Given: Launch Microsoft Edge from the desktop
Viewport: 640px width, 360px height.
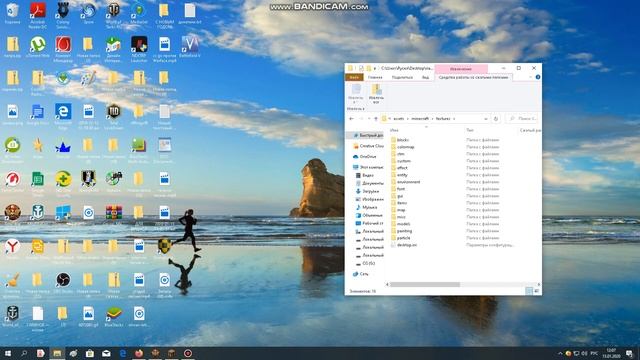Looking at the screenshot, I should (x=63, y=115).
